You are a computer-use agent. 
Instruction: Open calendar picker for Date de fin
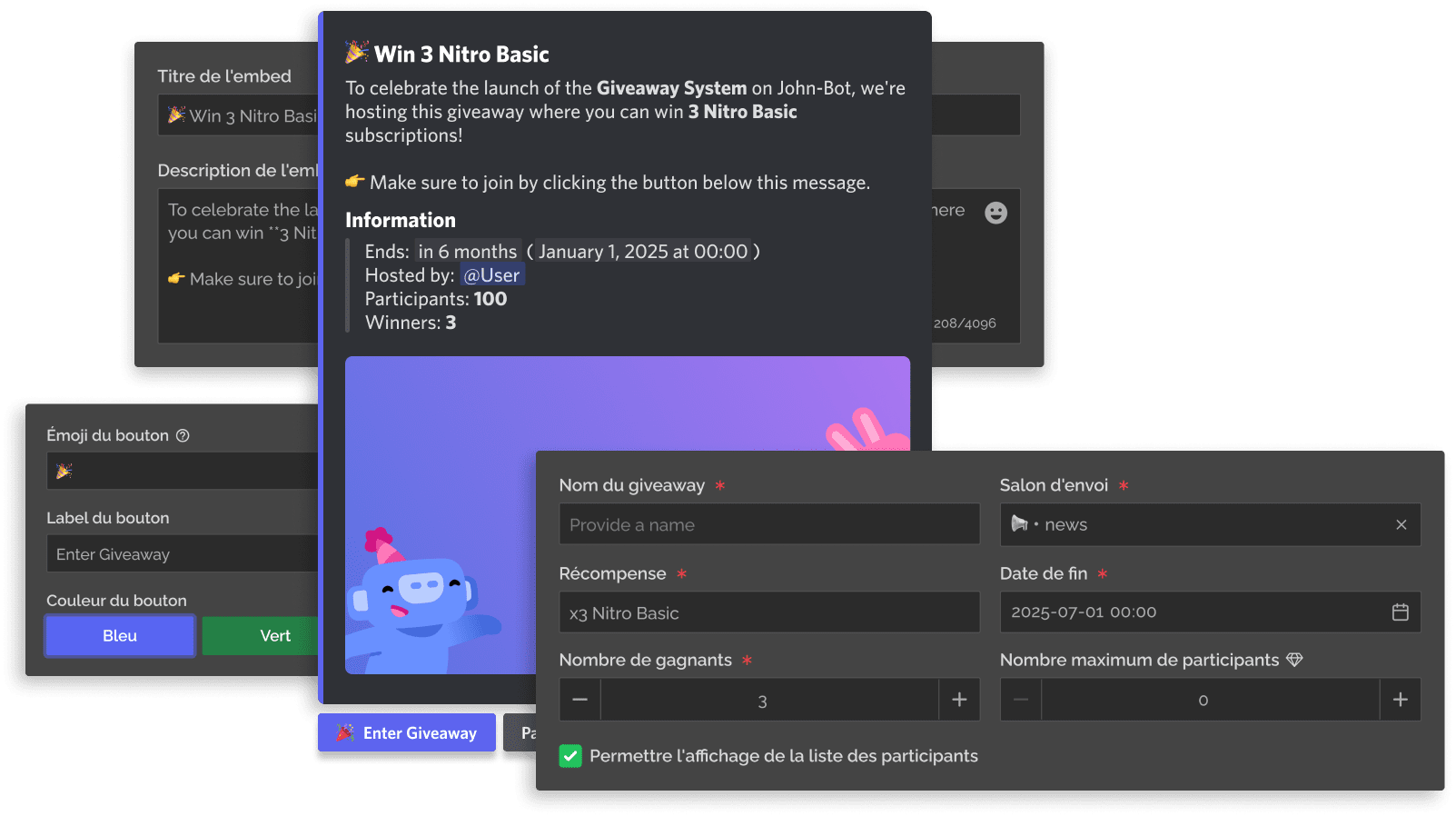[1400, 612]
